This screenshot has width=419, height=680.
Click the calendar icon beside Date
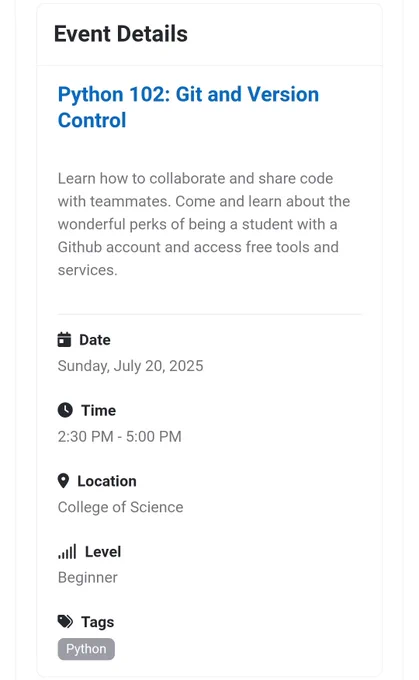[64, 340]
